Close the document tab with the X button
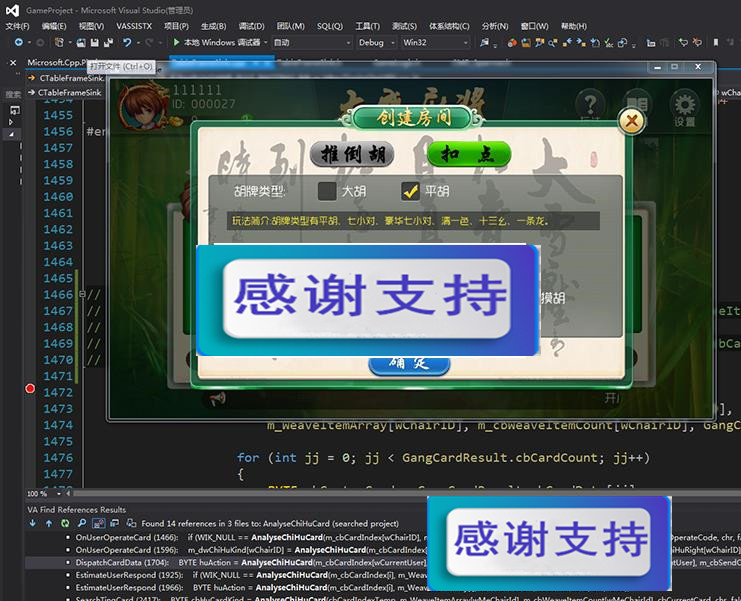 [13, 62]
